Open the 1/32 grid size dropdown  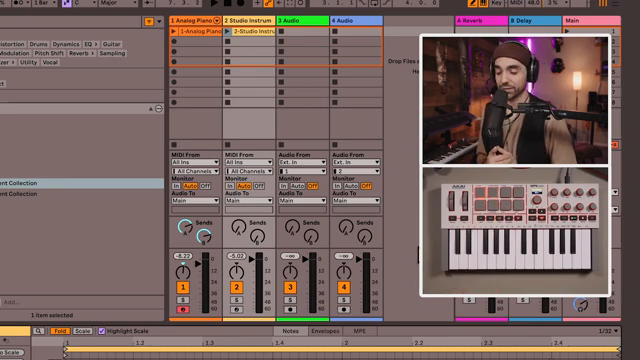[608, 331]
